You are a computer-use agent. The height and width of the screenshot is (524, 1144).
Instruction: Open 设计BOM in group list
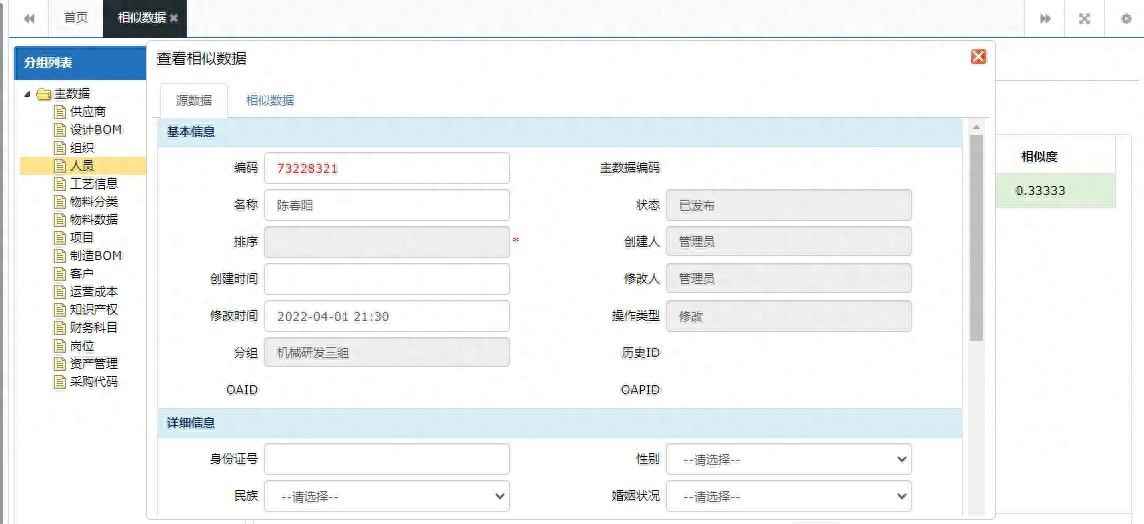[x=96, y=130]
